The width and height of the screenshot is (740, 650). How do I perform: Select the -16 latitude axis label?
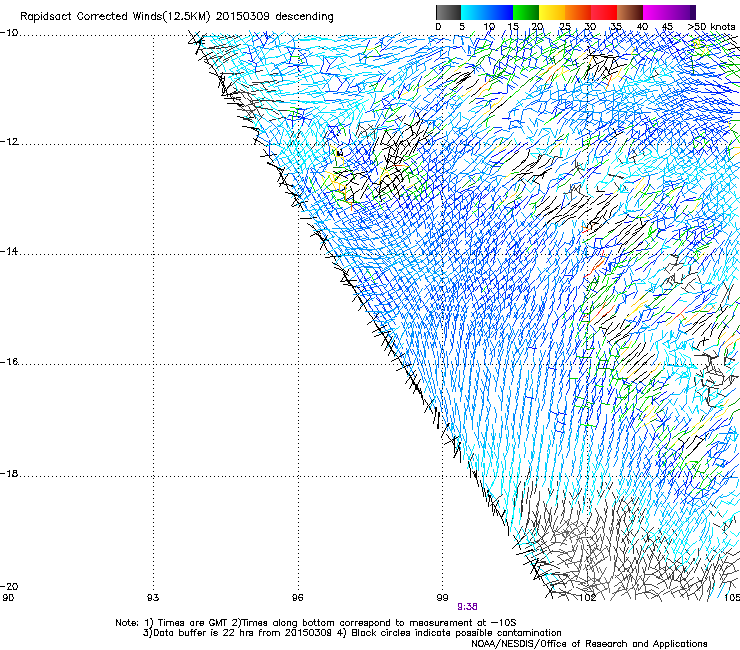pos(9,362)
